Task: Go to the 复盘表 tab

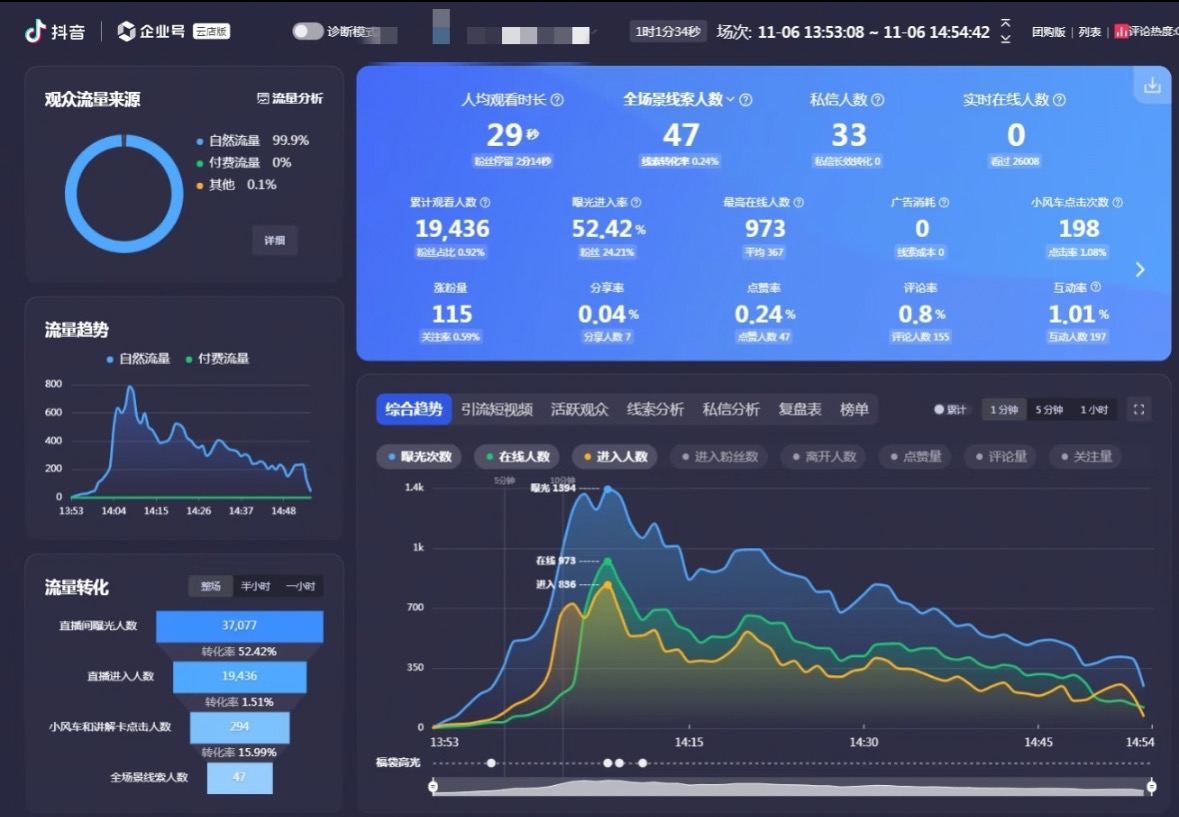Action: (x=800, y=410)
